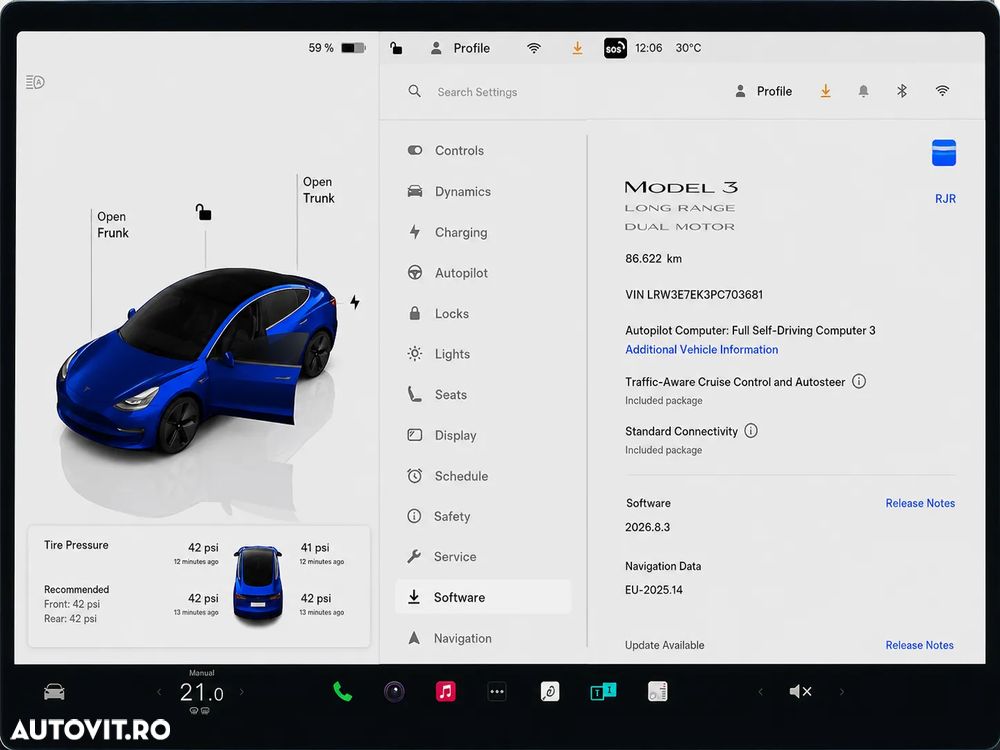This screenshot has height=750, width=1000.
Task: Tap the SOS emergency icon
Action: tap(615, 48)
